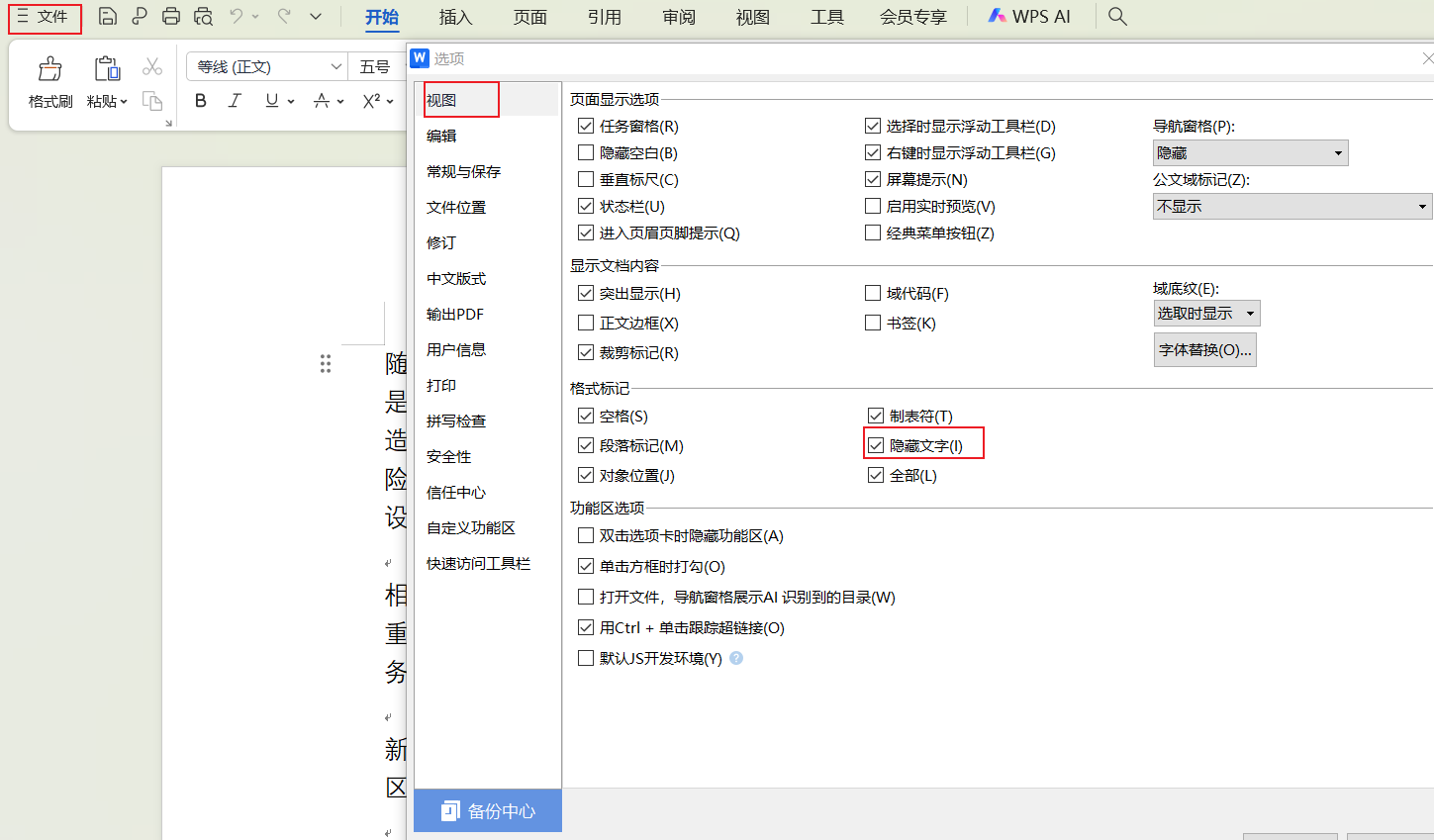The width and height of the screenshot is (1434, 840).
Task: Open 工具 ribbon tab
Action: tap(827, 17)
